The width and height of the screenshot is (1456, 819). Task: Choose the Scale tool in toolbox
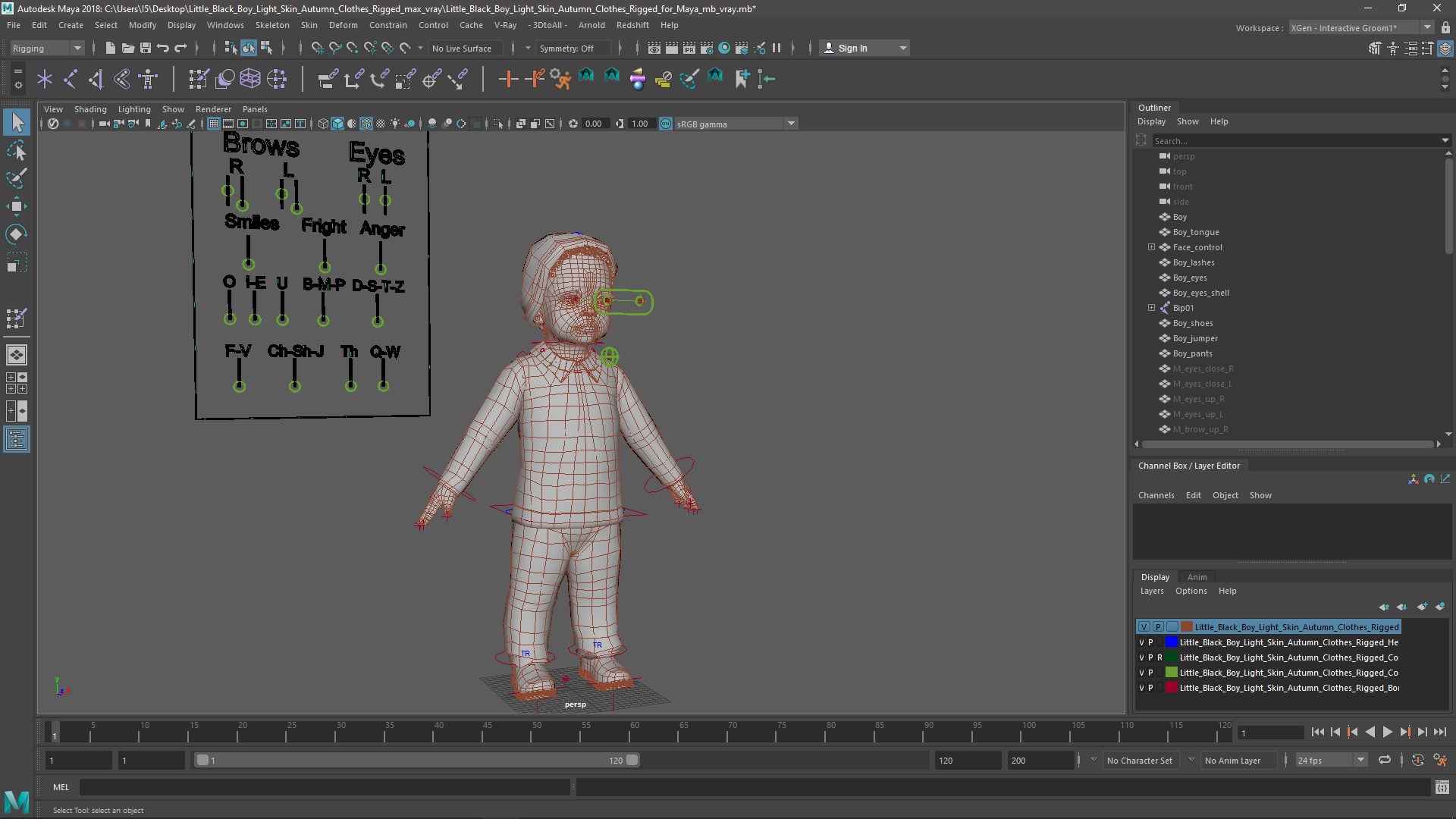click(17, 262)
